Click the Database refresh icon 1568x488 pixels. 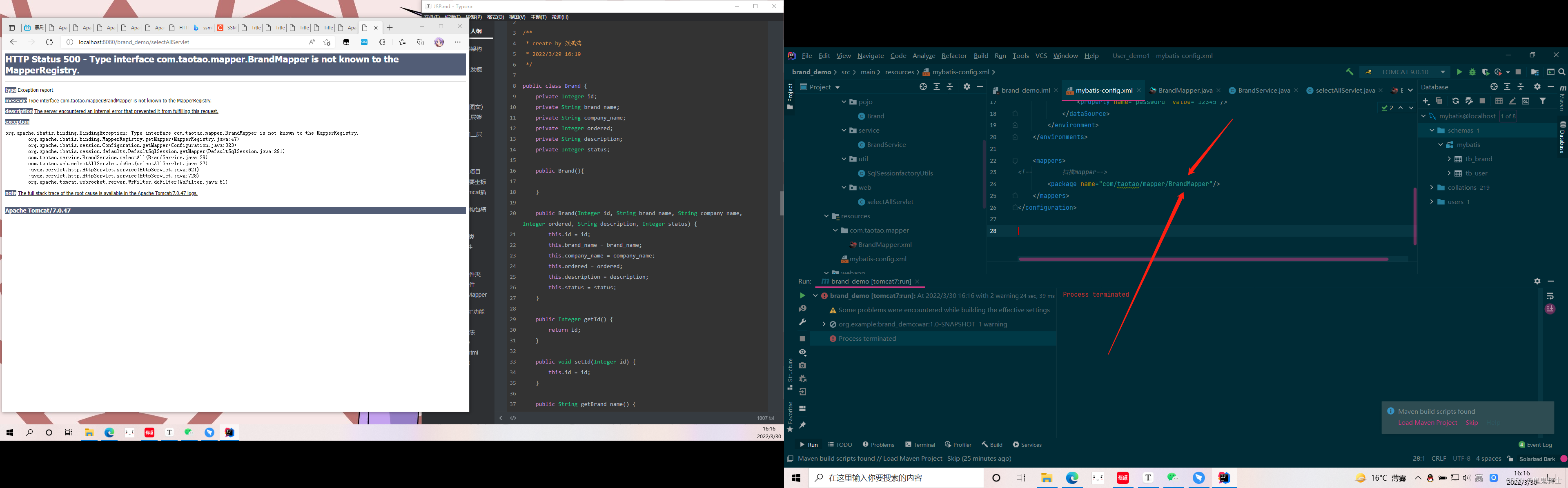click(1455, 101)
